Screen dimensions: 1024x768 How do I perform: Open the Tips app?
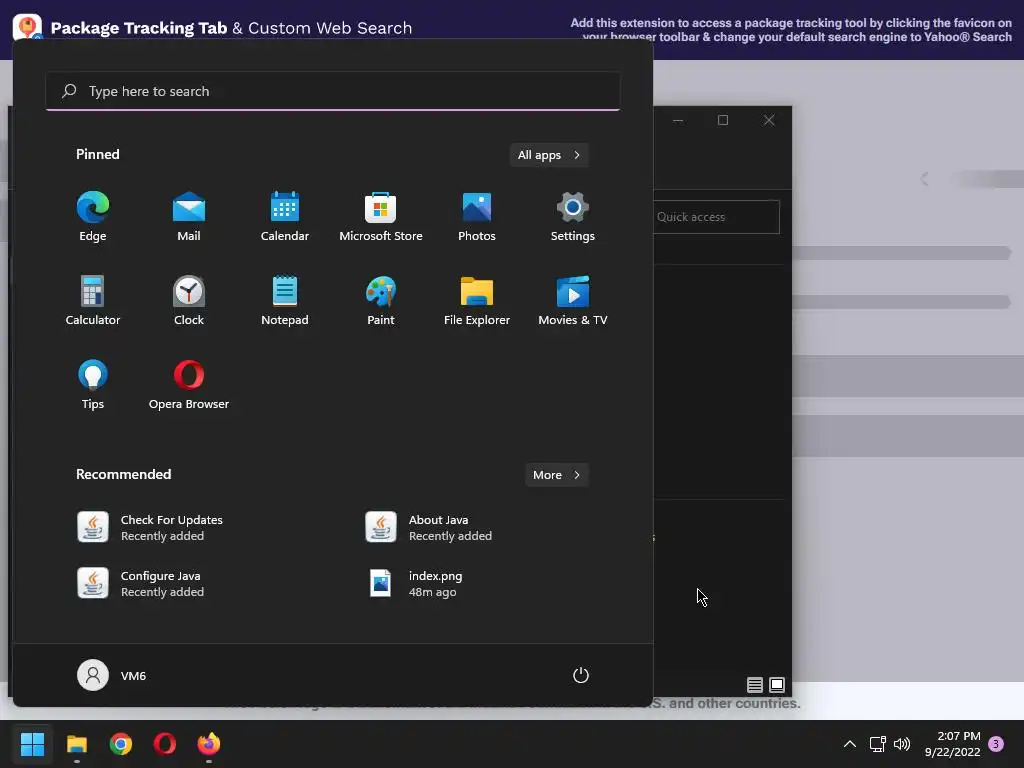tap(93, 385)
